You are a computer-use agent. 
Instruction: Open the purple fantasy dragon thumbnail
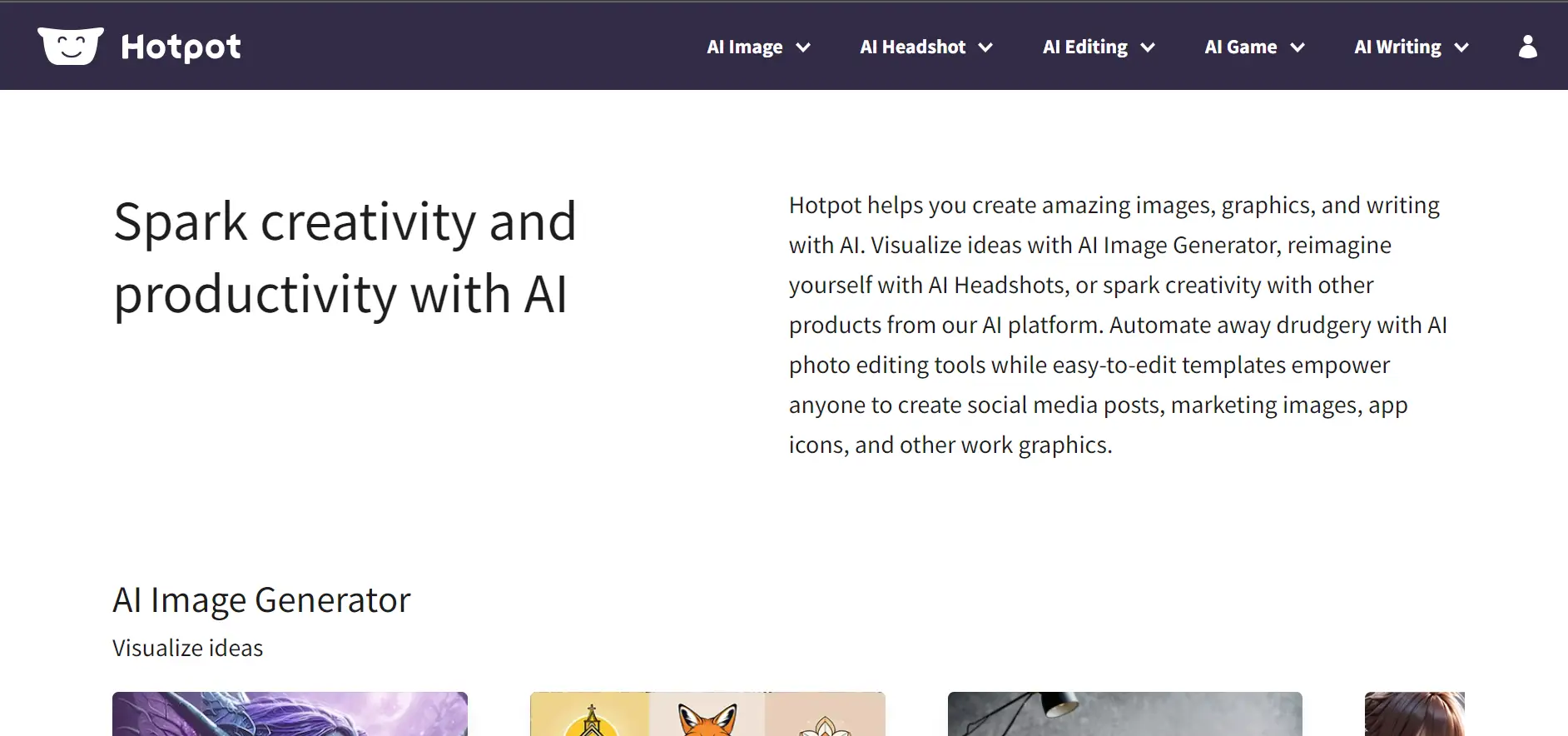click(x=290, y=714)
